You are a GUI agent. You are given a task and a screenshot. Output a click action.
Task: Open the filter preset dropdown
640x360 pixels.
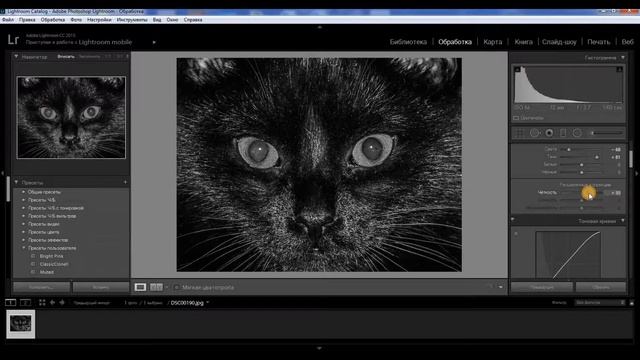coord(600,303)
